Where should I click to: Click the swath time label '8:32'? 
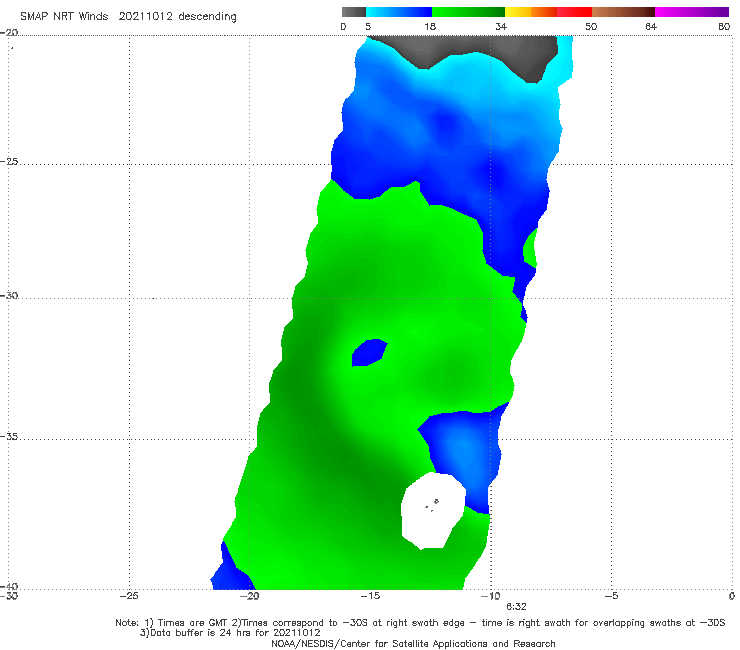(x=516, y=607)
